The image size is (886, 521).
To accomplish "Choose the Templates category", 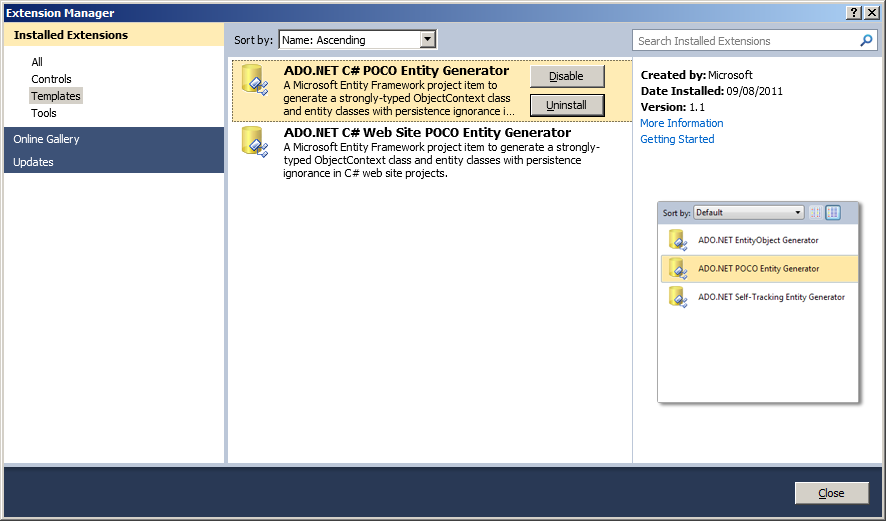I will [x=56, y=96].
